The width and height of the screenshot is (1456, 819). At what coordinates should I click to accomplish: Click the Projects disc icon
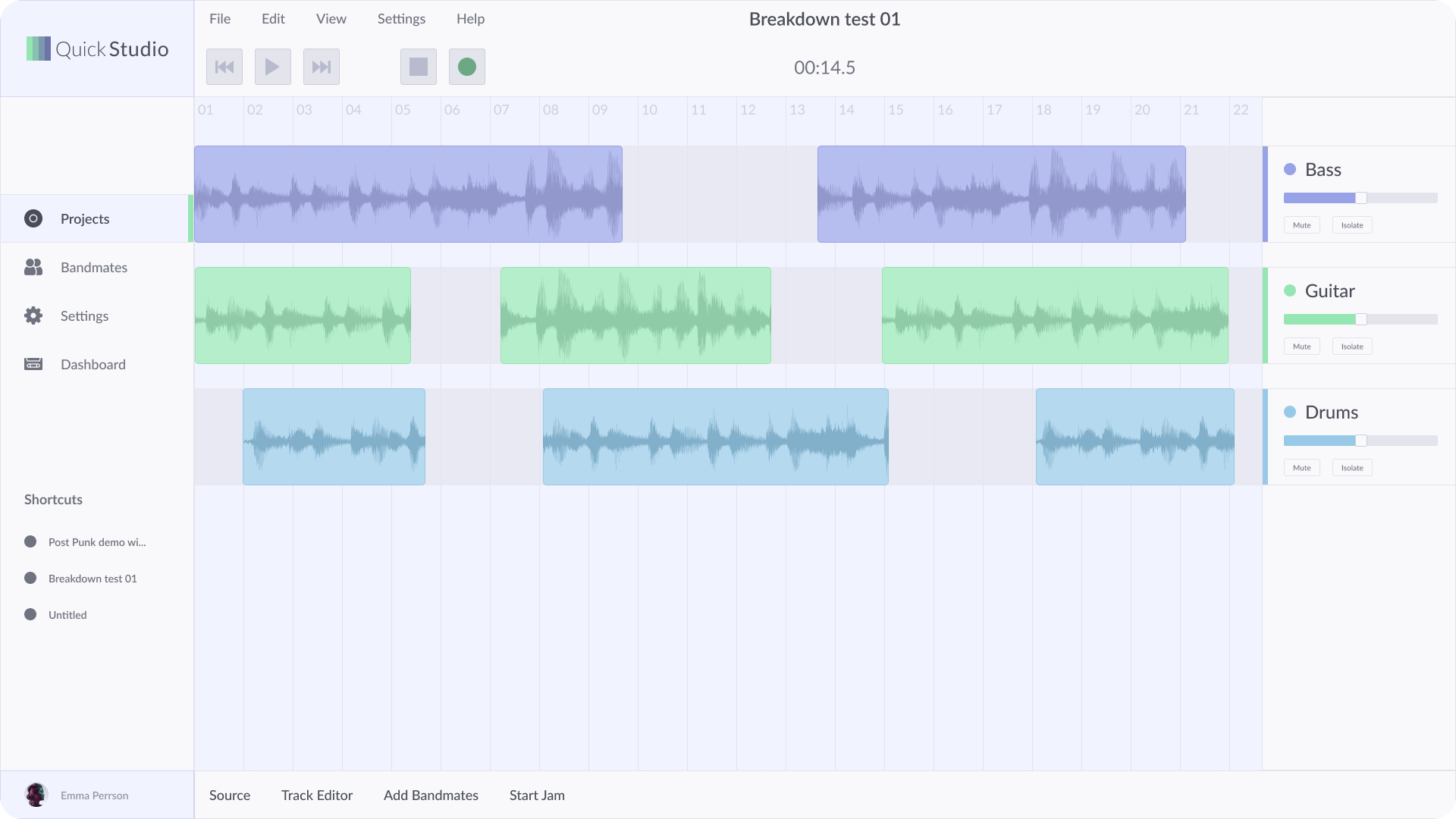click(x=33, y=218)
